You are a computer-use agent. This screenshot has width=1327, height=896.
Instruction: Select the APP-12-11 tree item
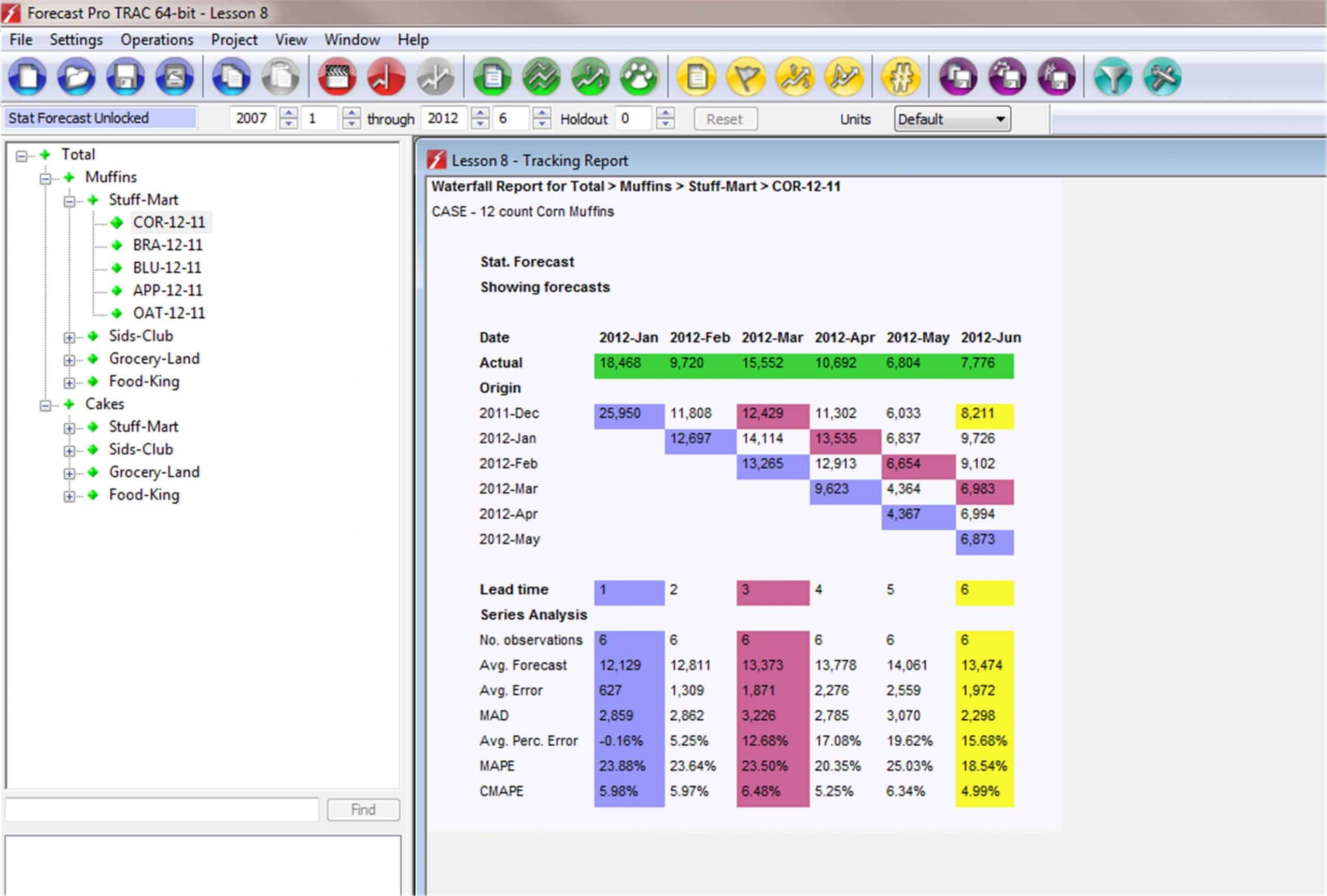(168, 291)
